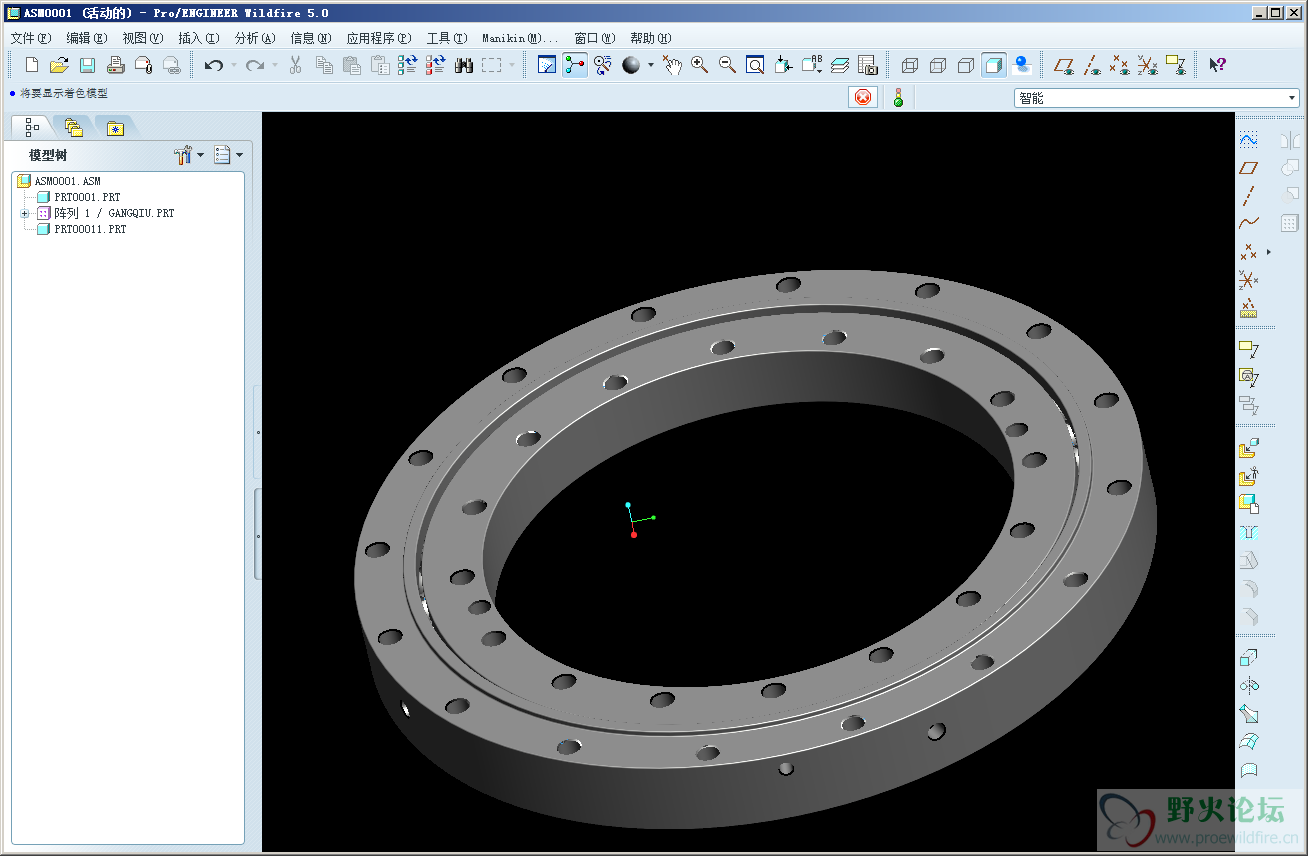
Task: Open the 窗口(W) menu
Action: [x=594, y=38]
